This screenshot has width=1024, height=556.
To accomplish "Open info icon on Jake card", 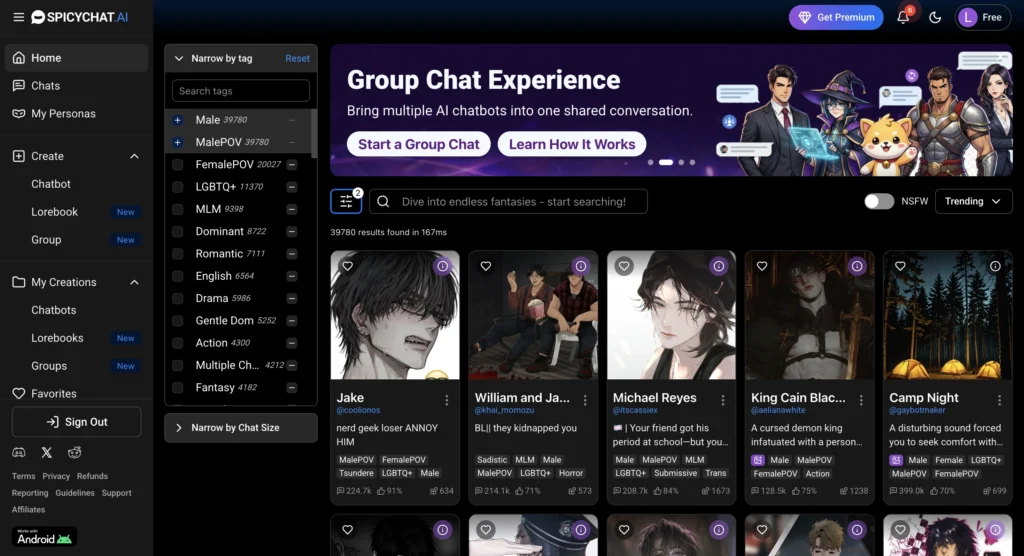I will pyautogui.click(x=443, y=266).
